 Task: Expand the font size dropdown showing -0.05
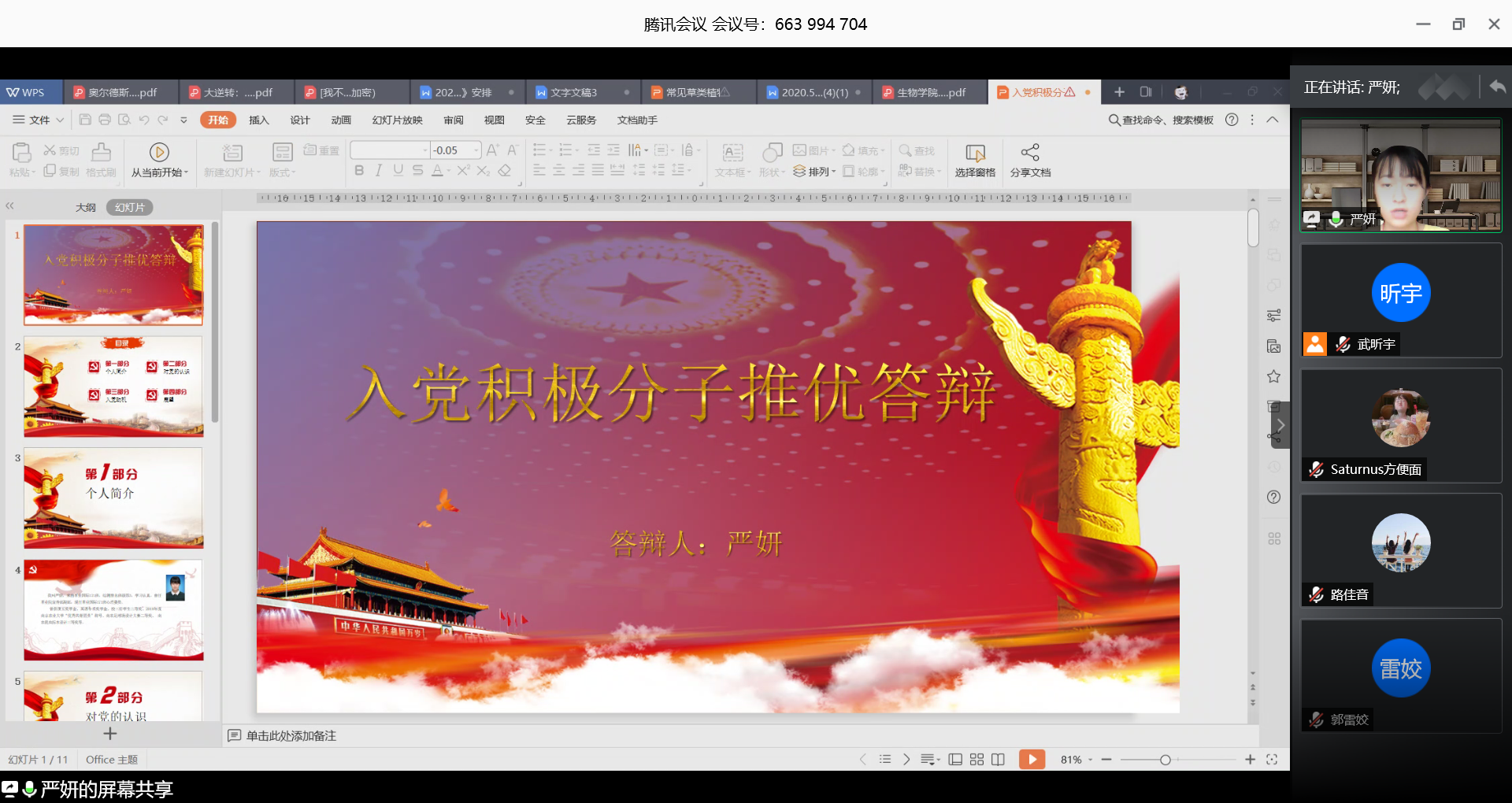tap(476, 150)
